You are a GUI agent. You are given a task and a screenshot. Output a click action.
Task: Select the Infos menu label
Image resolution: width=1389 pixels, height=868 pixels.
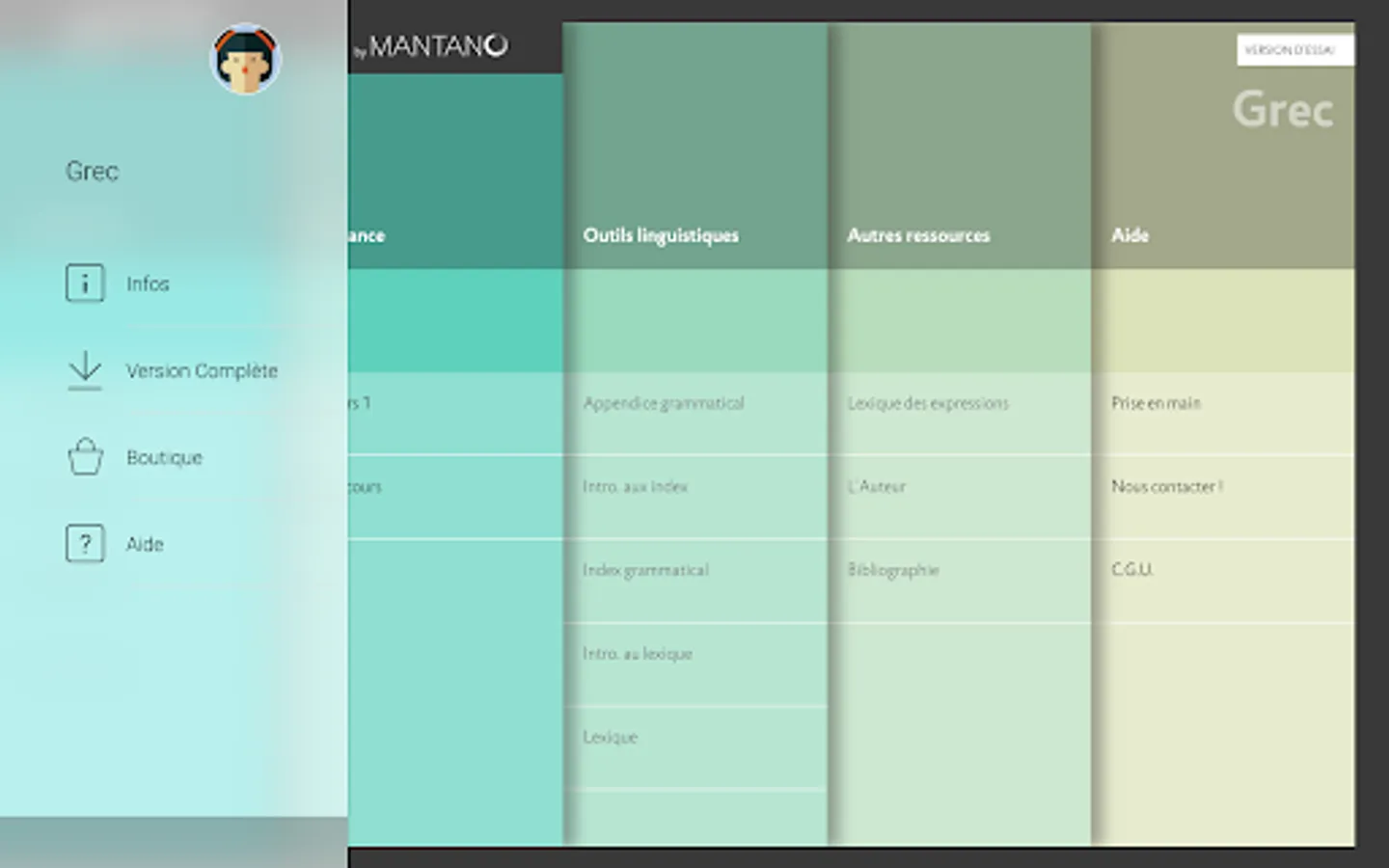(148, 284)
